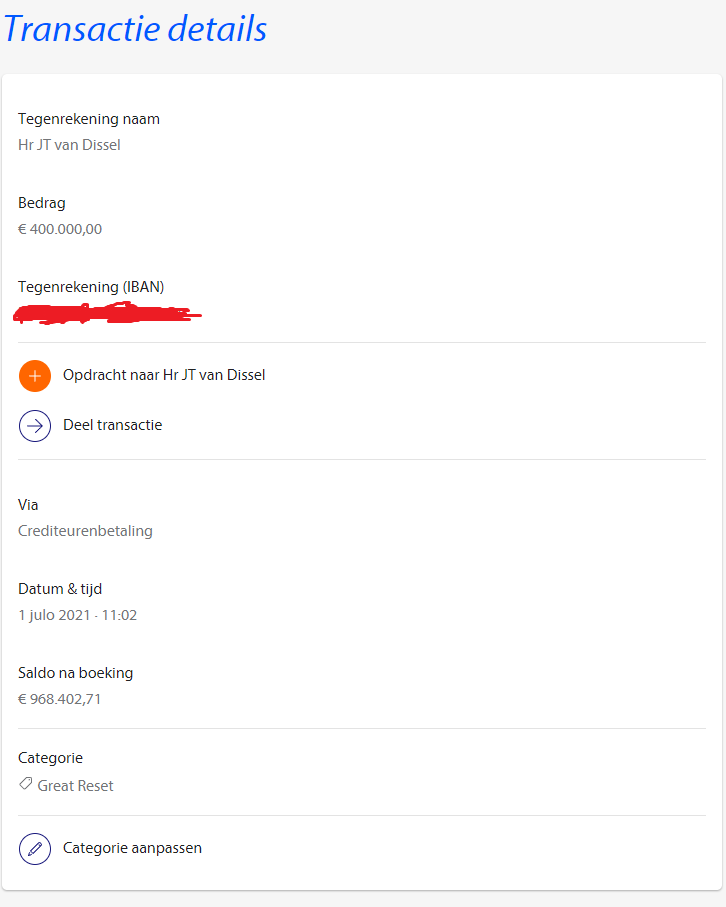Click the balance € 968.402,71

[x=60, y=699]
